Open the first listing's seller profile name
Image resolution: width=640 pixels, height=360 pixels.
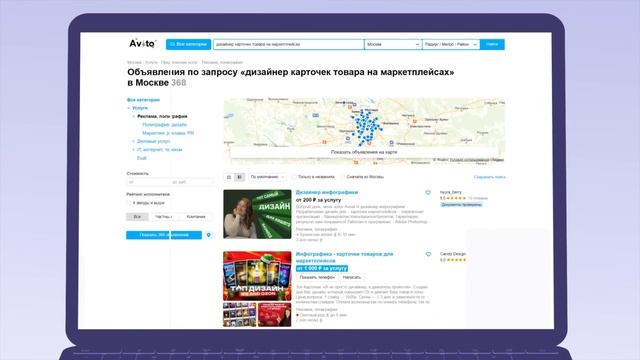(451, 192)
